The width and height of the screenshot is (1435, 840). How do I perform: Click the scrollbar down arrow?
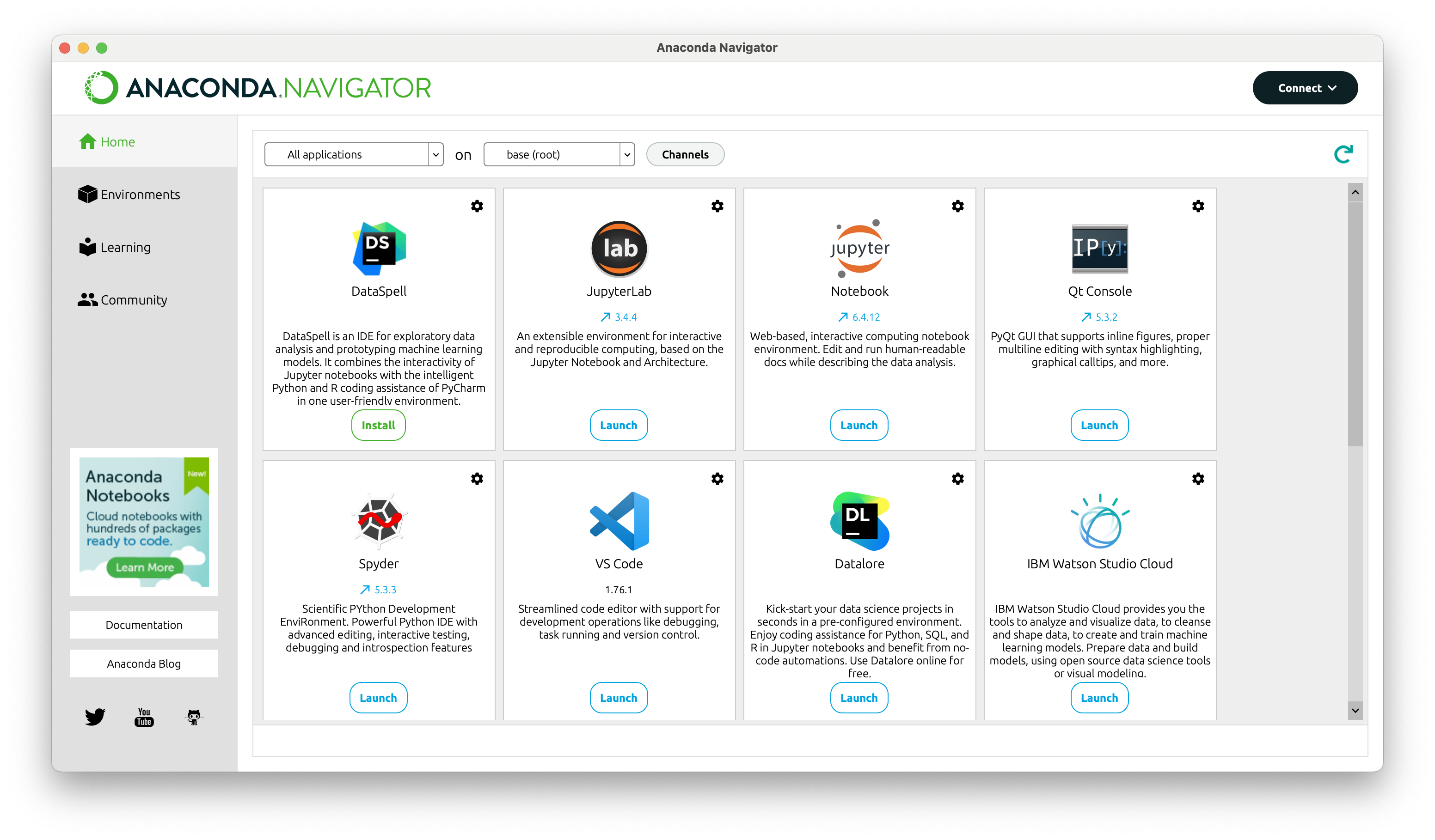(1355, 710)
